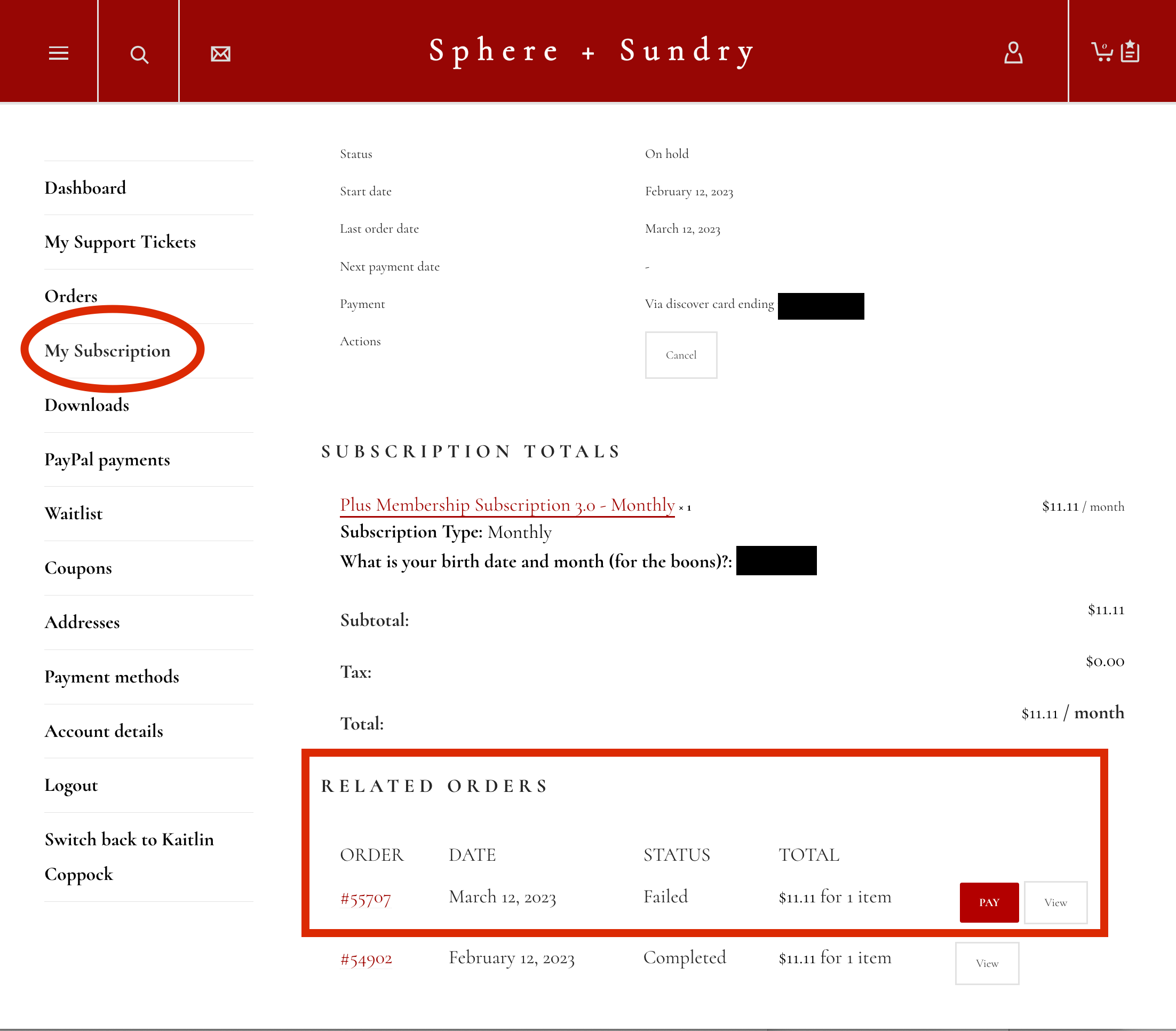Click the 'RELATED ORDERS' heading
The height and width of the screenshot is (1031, 1176).
click(435, 787)
